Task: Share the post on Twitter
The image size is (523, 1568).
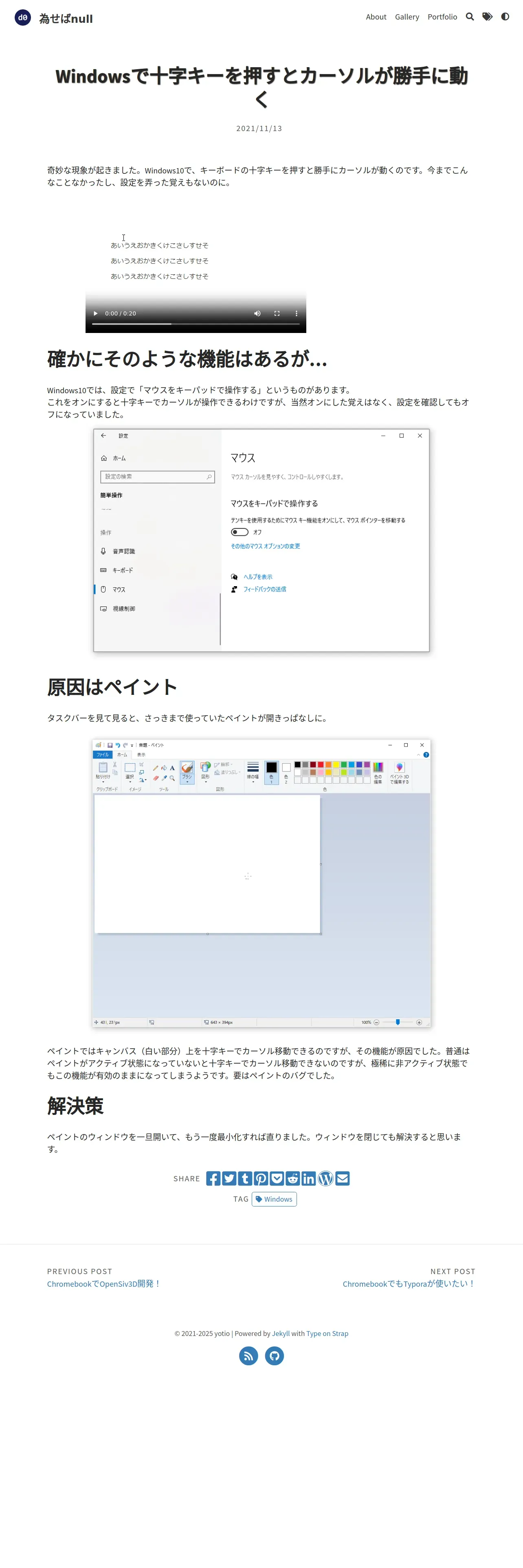Action: [229, 1178]
